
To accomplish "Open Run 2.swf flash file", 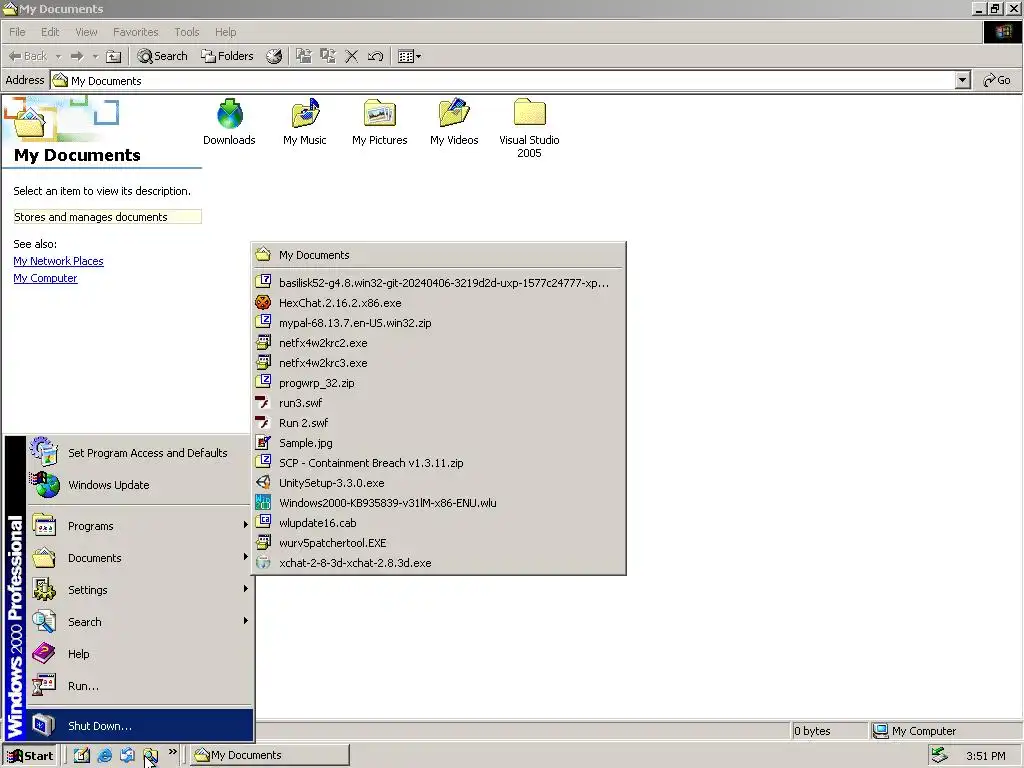I will (x=438, y=423).
